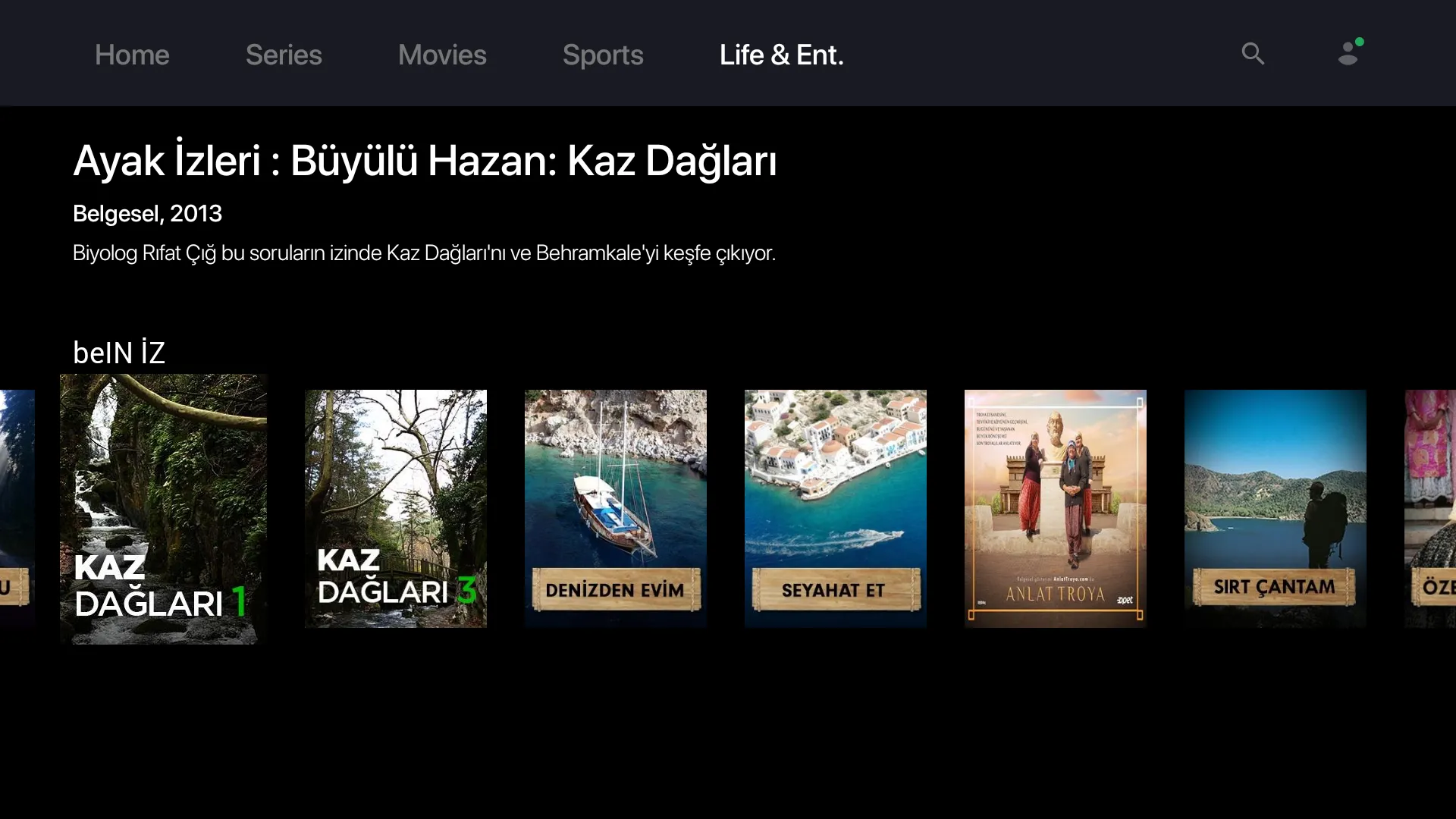Click the beIN İZ section label
Viewport: 1456px width, 819px height.
(x=119, y=351)
